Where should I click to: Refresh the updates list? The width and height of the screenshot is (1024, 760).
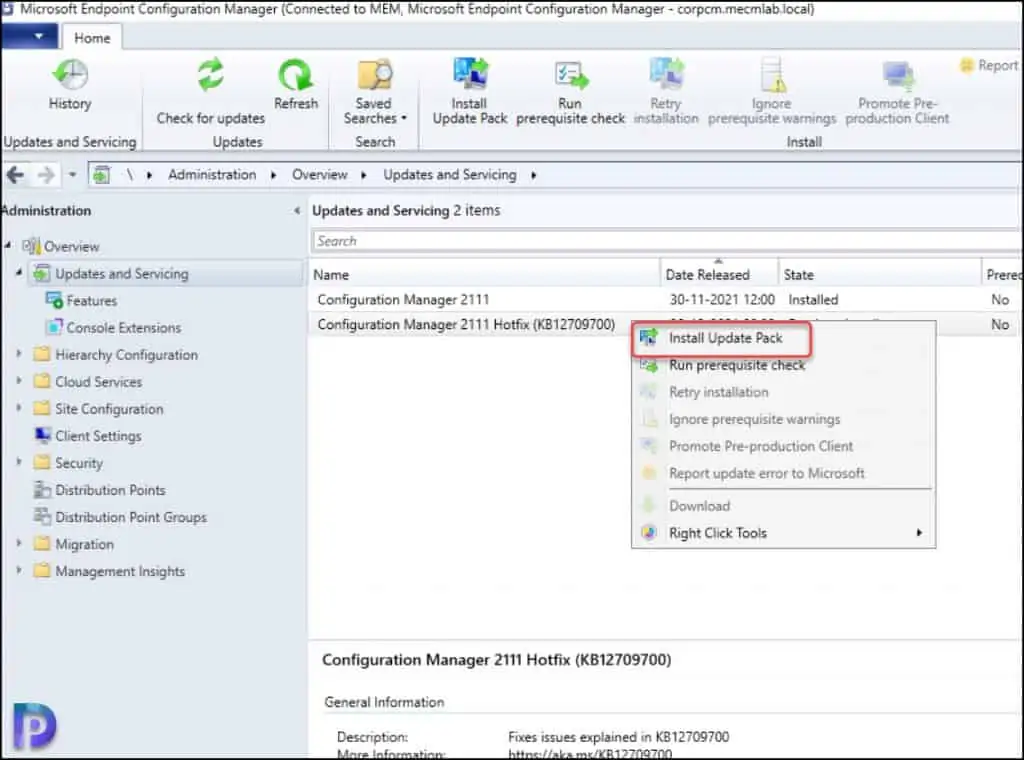296,85
